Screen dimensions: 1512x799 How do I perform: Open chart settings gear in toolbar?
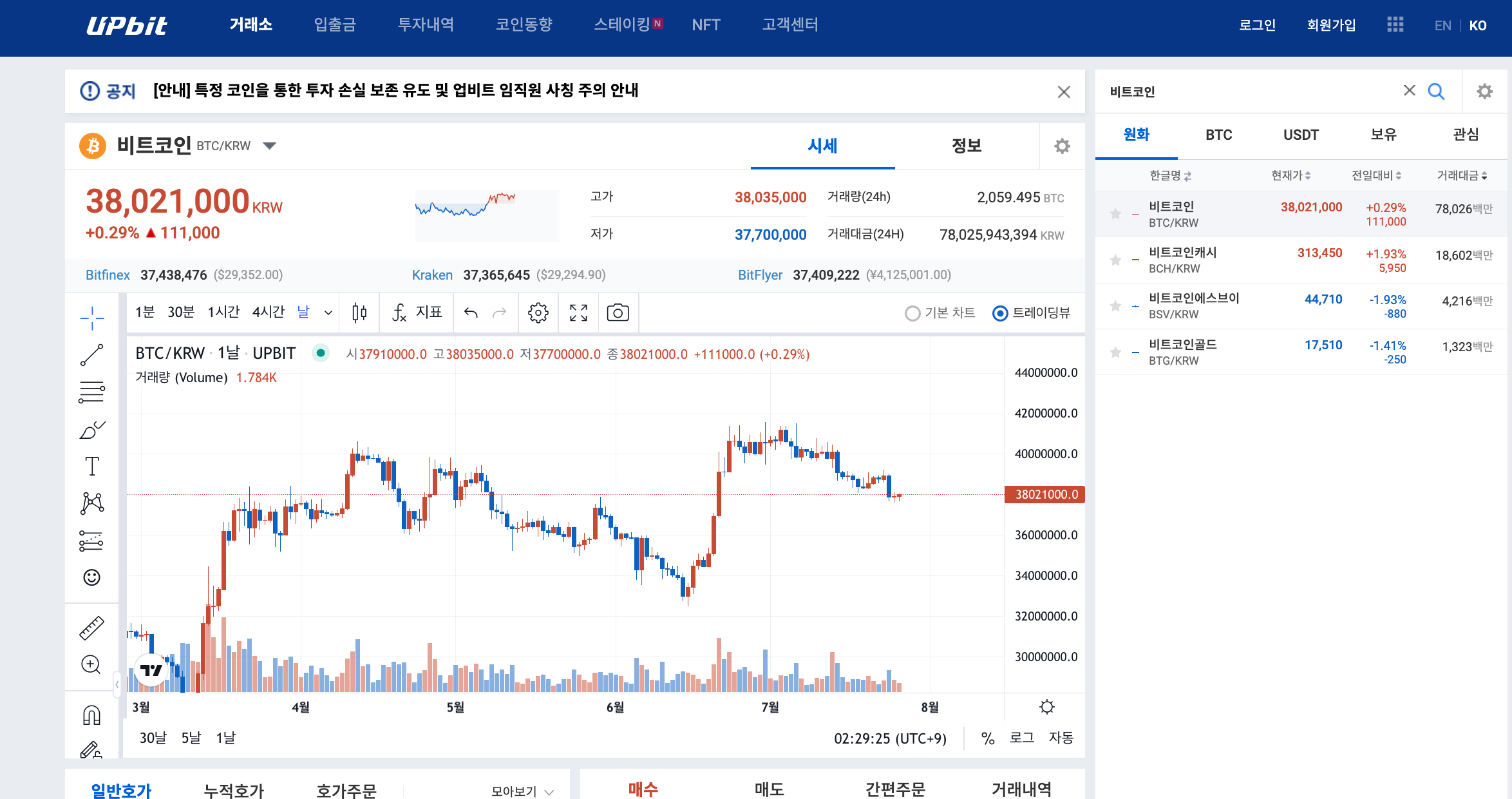click(538, 313)
